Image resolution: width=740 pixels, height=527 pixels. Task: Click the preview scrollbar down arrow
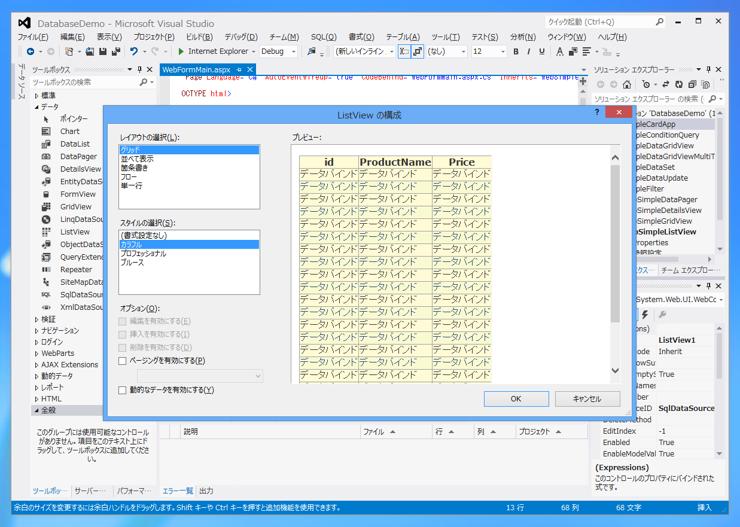(x=615, y=371)
